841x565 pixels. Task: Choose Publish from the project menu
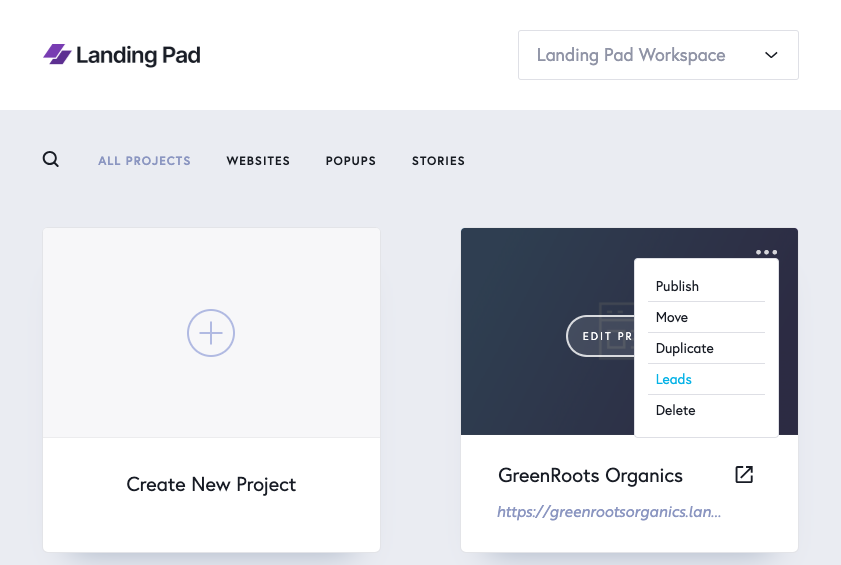677,286
